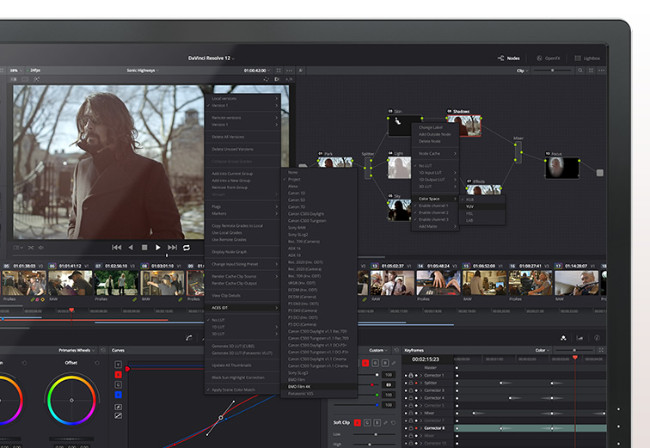This screenshot has width=650, height=448.
Task: Stop playback in the viewer
Action: (144, 247)
